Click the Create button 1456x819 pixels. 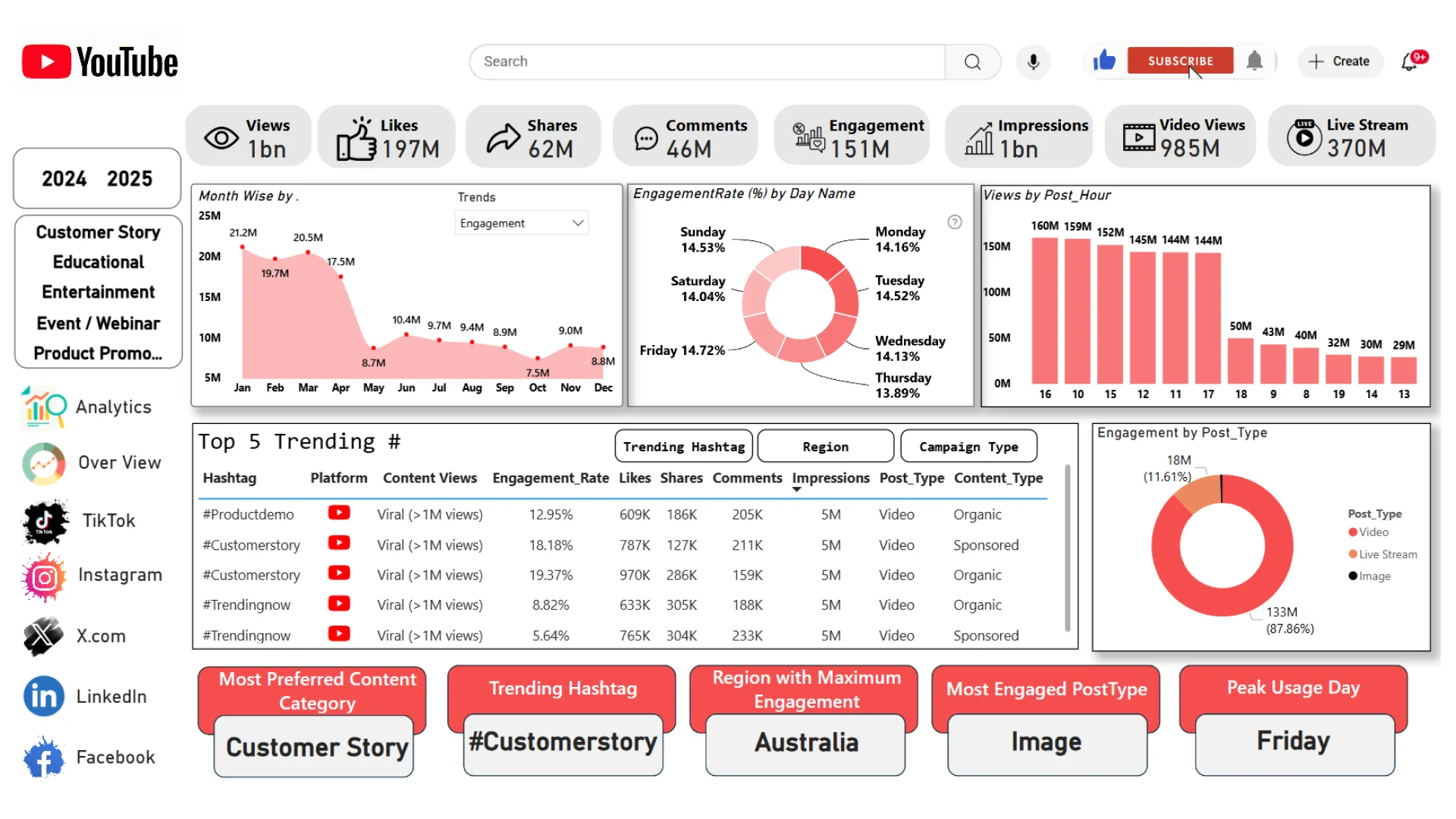click(x=1340, y=61)
